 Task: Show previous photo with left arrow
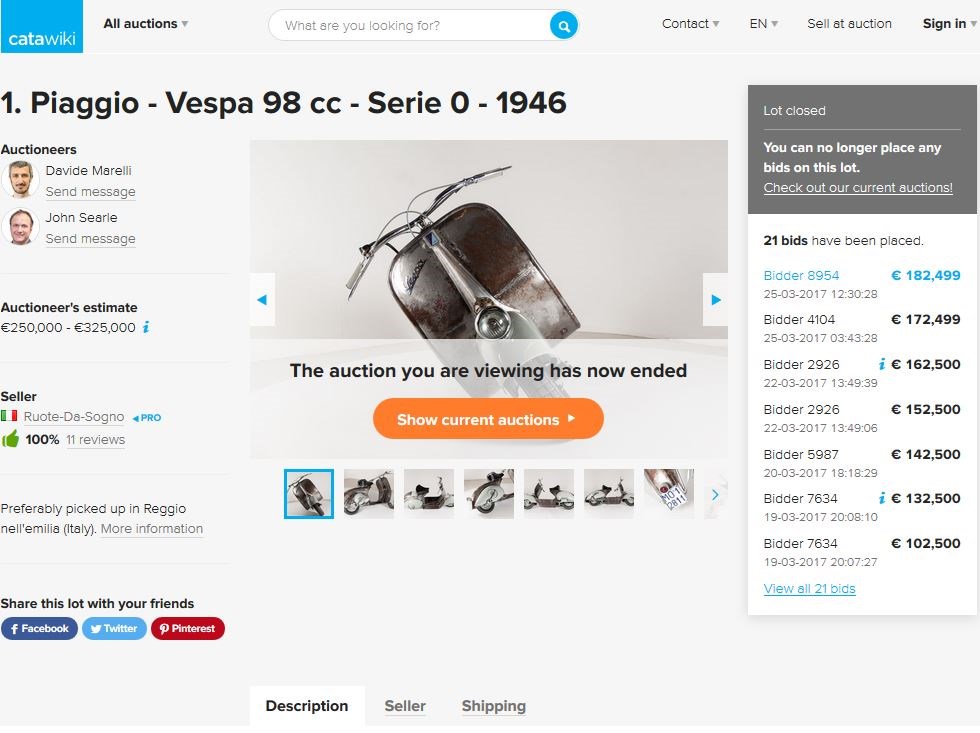tap(262, 299)
